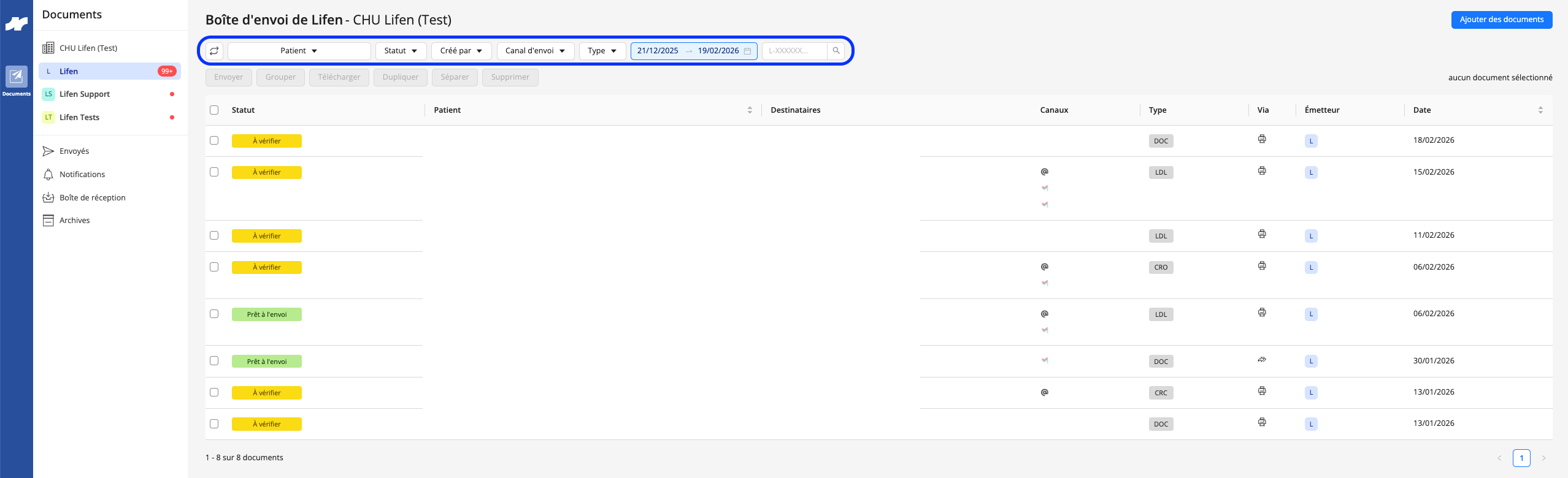Click the Ajouter des documents button

tap(1501, 20)
